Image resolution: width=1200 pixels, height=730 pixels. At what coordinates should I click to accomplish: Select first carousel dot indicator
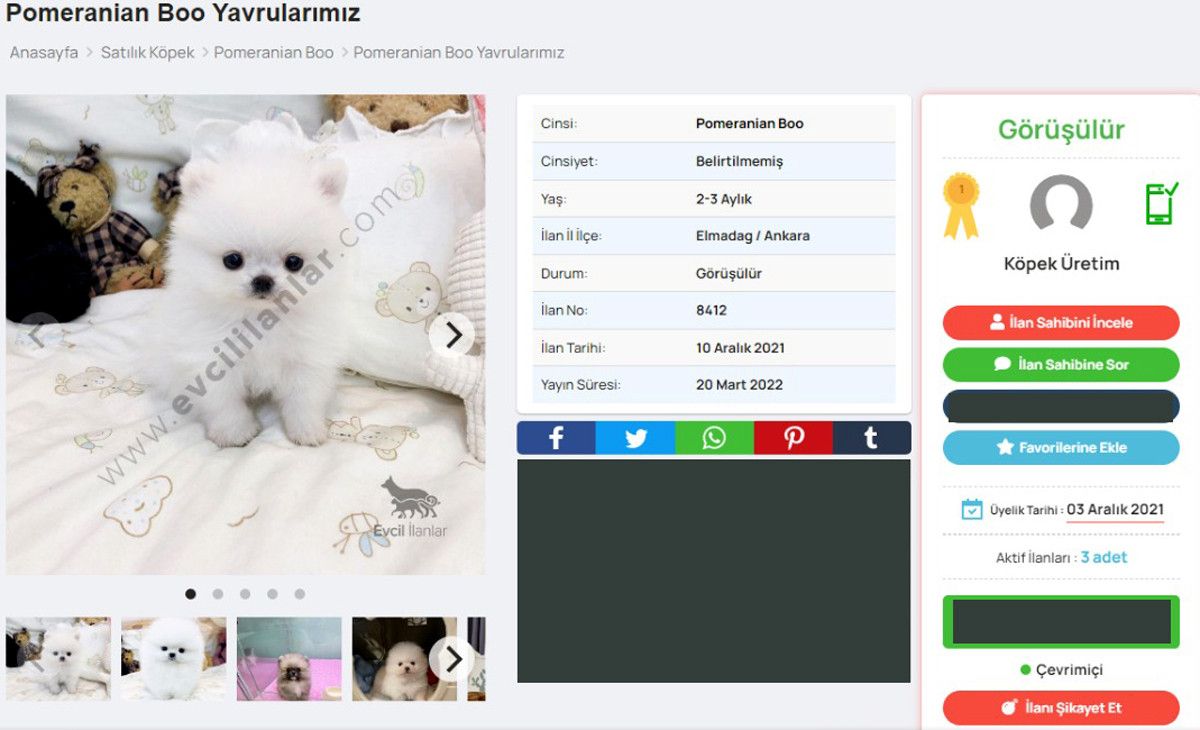click(x=191, y=594)
